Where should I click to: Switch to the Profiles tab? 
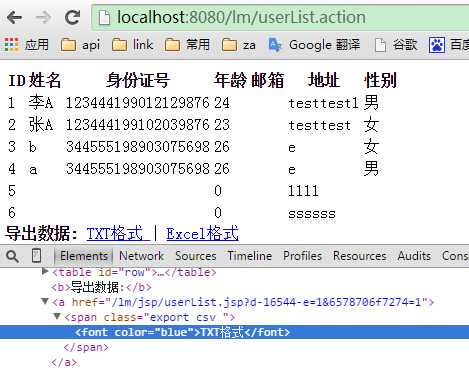click(x=302, y=256)
